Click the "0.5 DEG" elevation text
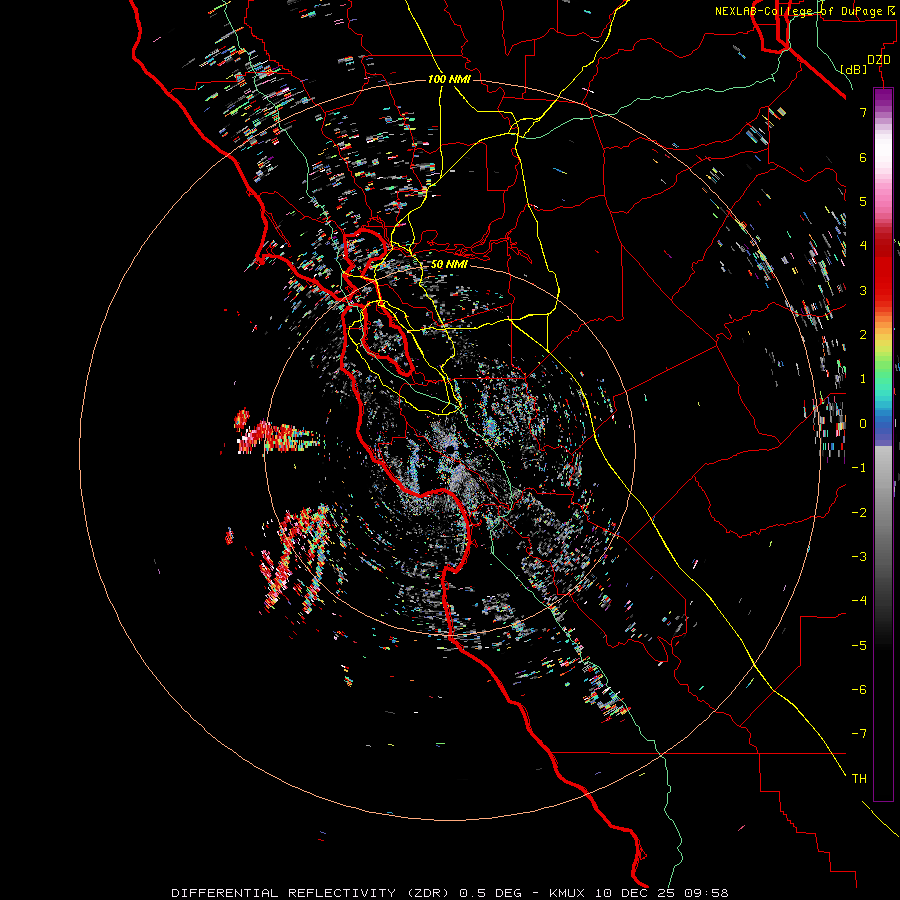Image resolution: width=900 pixels, height=900 pixels. point(491,893)
